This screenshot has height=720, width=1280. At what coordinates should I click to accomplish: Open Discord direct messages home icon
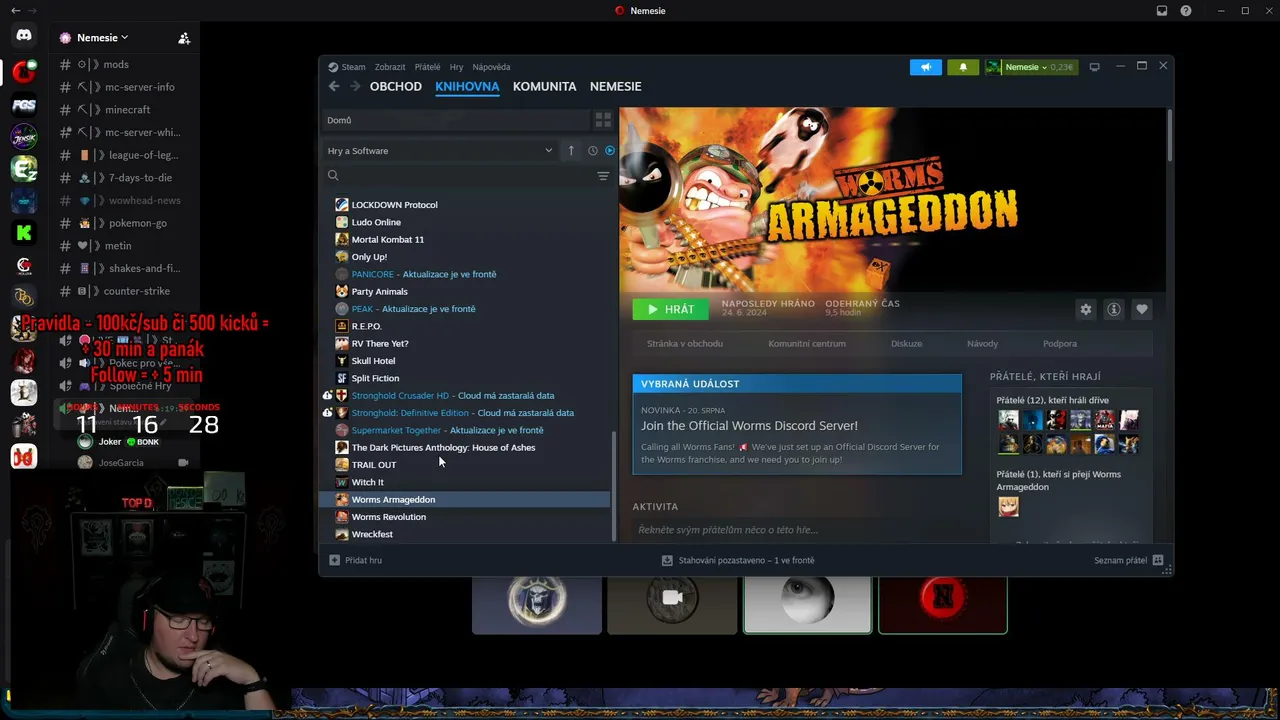(x=24, y=35)
